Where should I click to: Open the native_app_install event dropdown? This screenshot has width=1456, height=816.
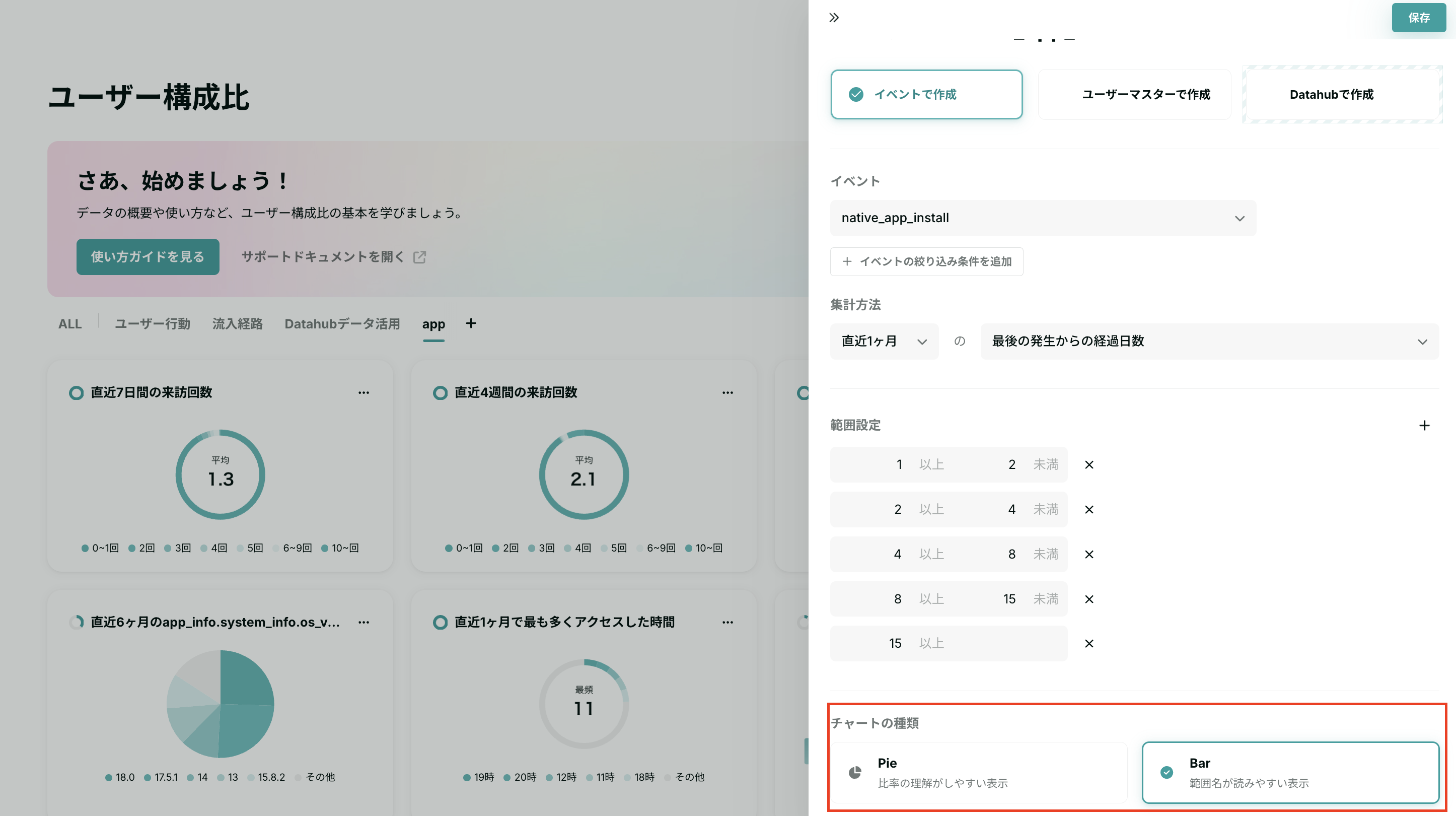coord(1043,218)
